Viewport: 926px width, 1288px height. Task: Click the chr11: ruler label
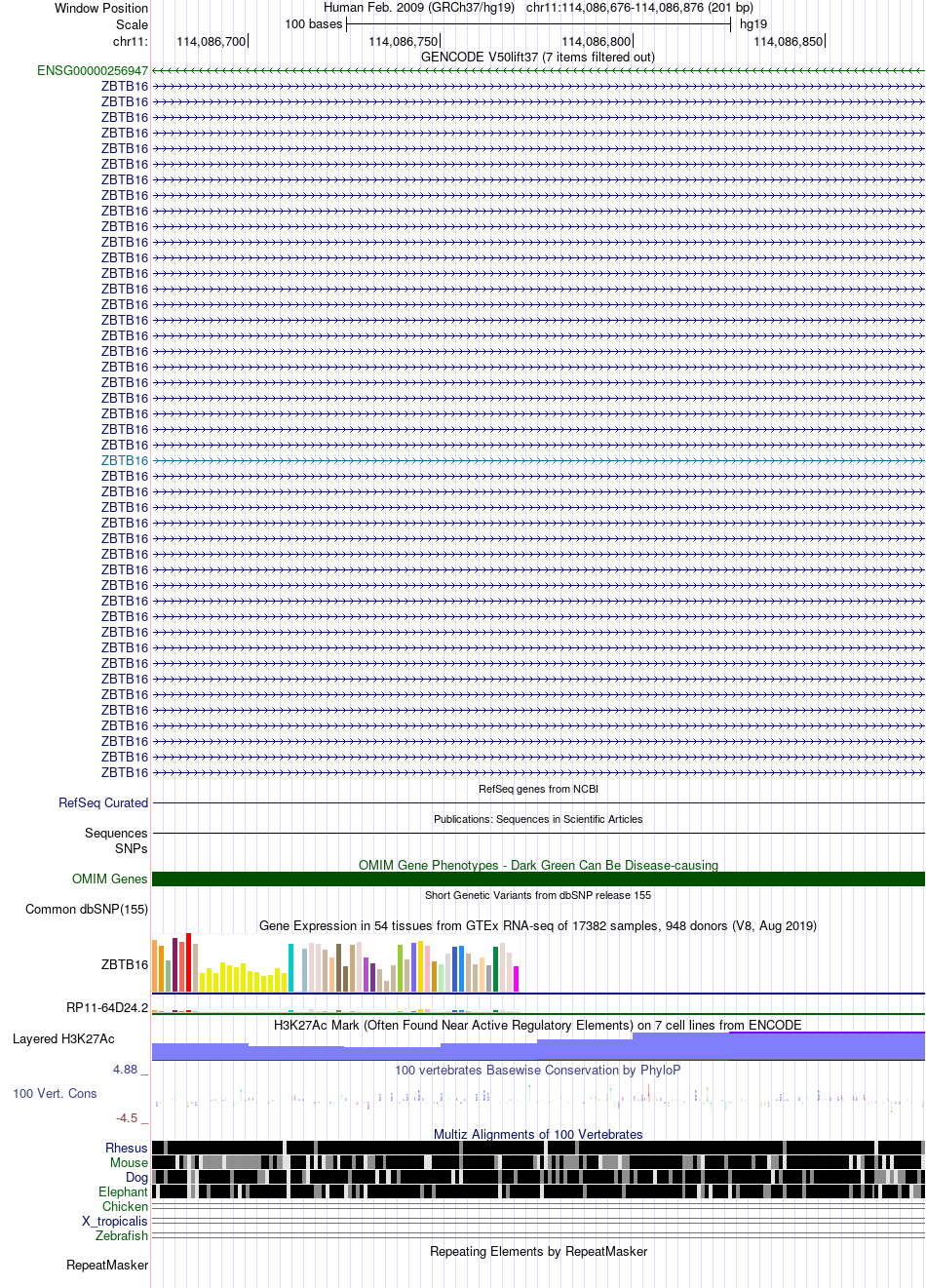click(131, 41)
